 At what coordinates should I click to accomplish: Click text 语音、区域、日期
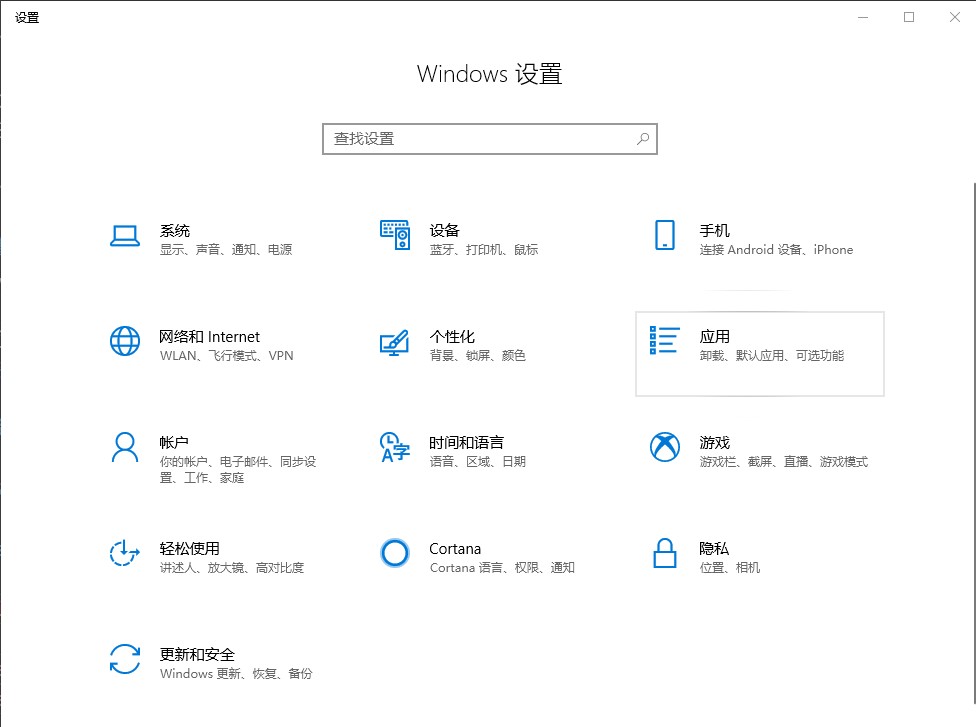point(477,461)
